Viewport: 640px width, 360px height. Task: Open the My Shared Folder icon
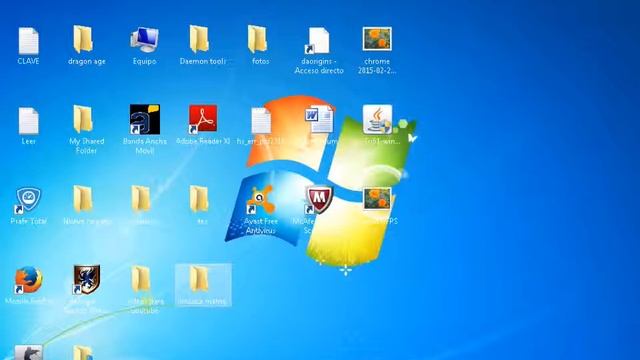pos(83,119)
